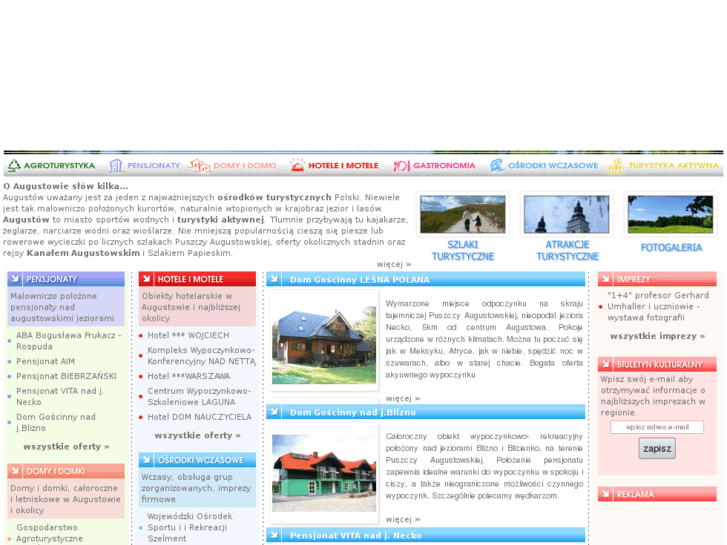Click arrow icon beside Dom Gościnny LEŚNA POLANA
This screenshot has width=727, height=545.
[x=274, y=279]
